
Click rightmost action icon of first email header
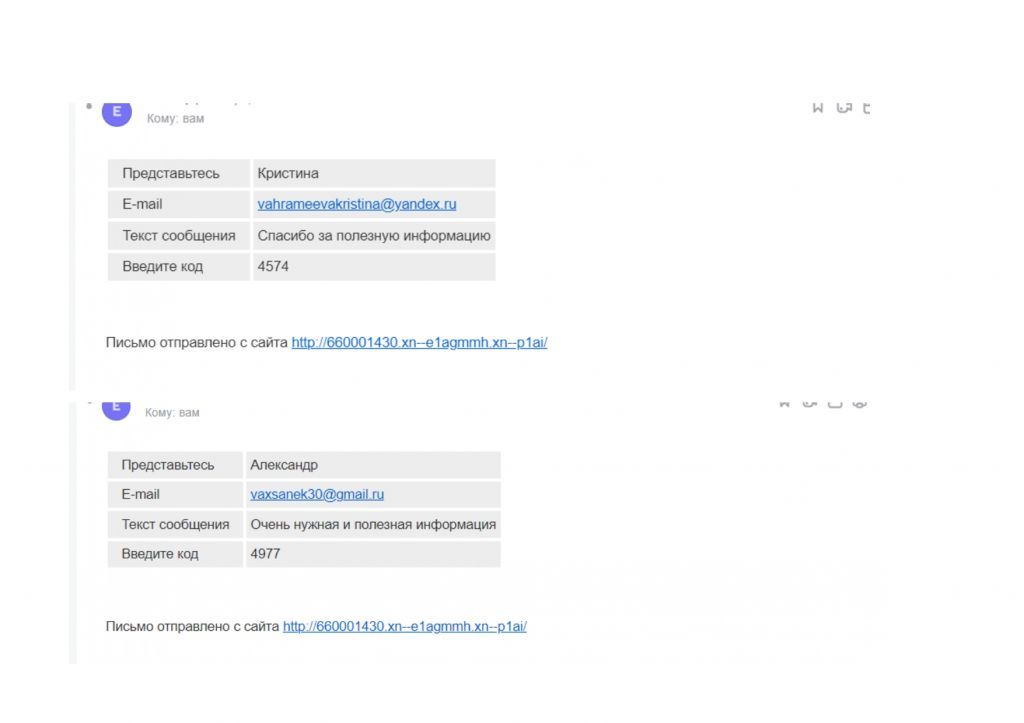pos(866,108)
